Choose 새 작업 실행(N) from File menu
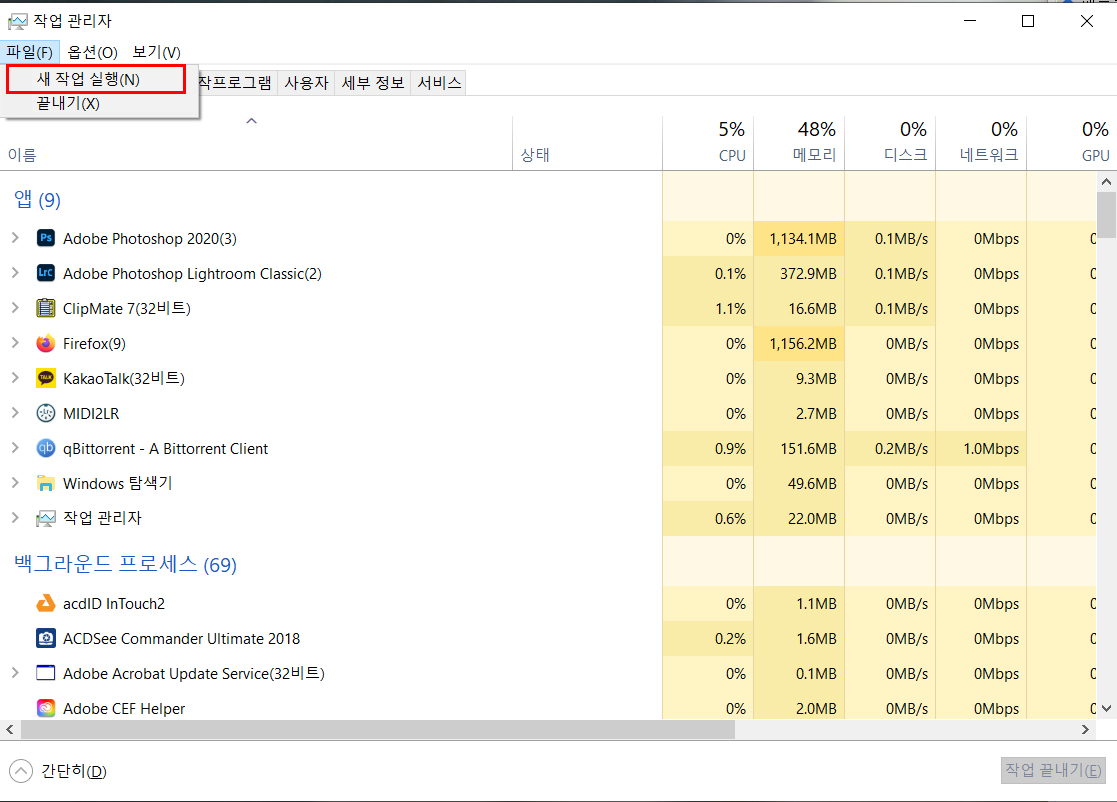 (x=96, y=79)
